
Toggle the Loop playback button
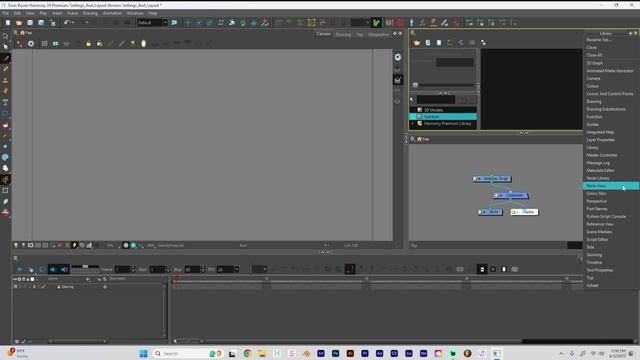click(x=42, y=269)
